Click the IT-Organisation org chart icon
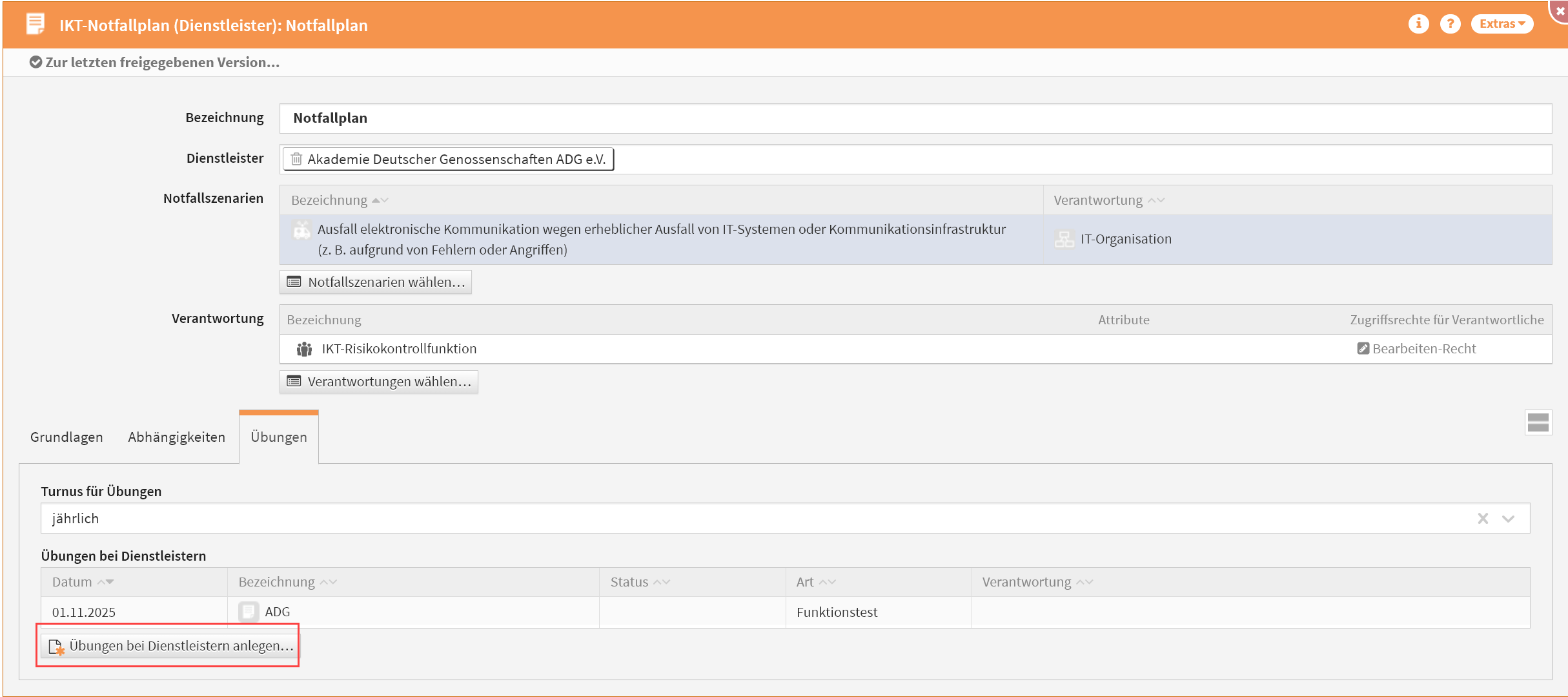The height and width of the screenshot is (697, 1568). point(1064,239)
